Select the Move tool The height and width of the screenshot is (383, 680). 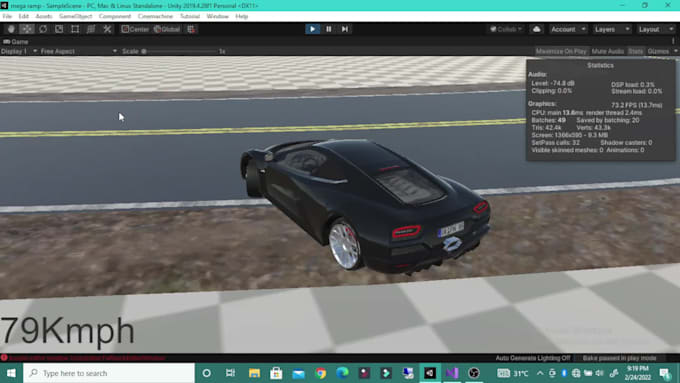tap(27, 29)
